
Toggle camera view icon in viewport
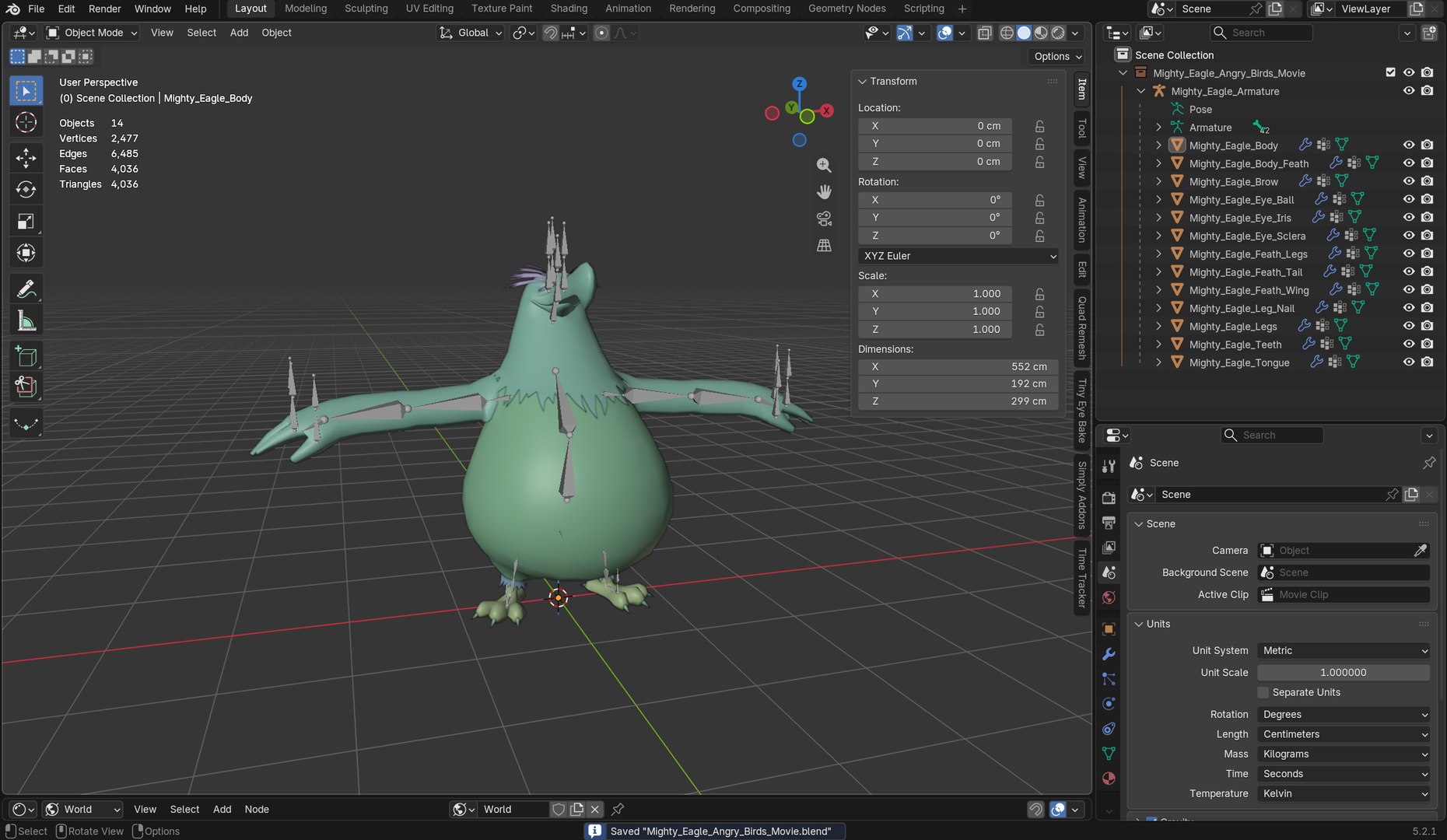click(x=824, y=219)
